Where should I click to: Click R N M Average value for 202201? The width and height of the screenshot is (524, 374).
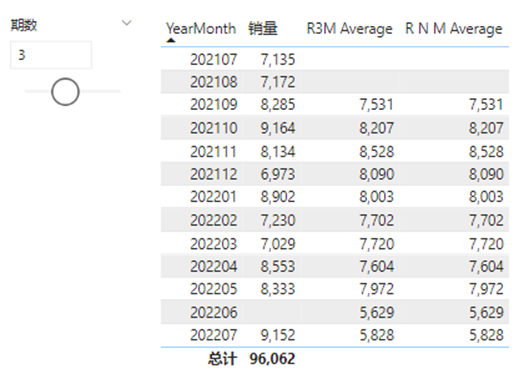pos(486,197)
